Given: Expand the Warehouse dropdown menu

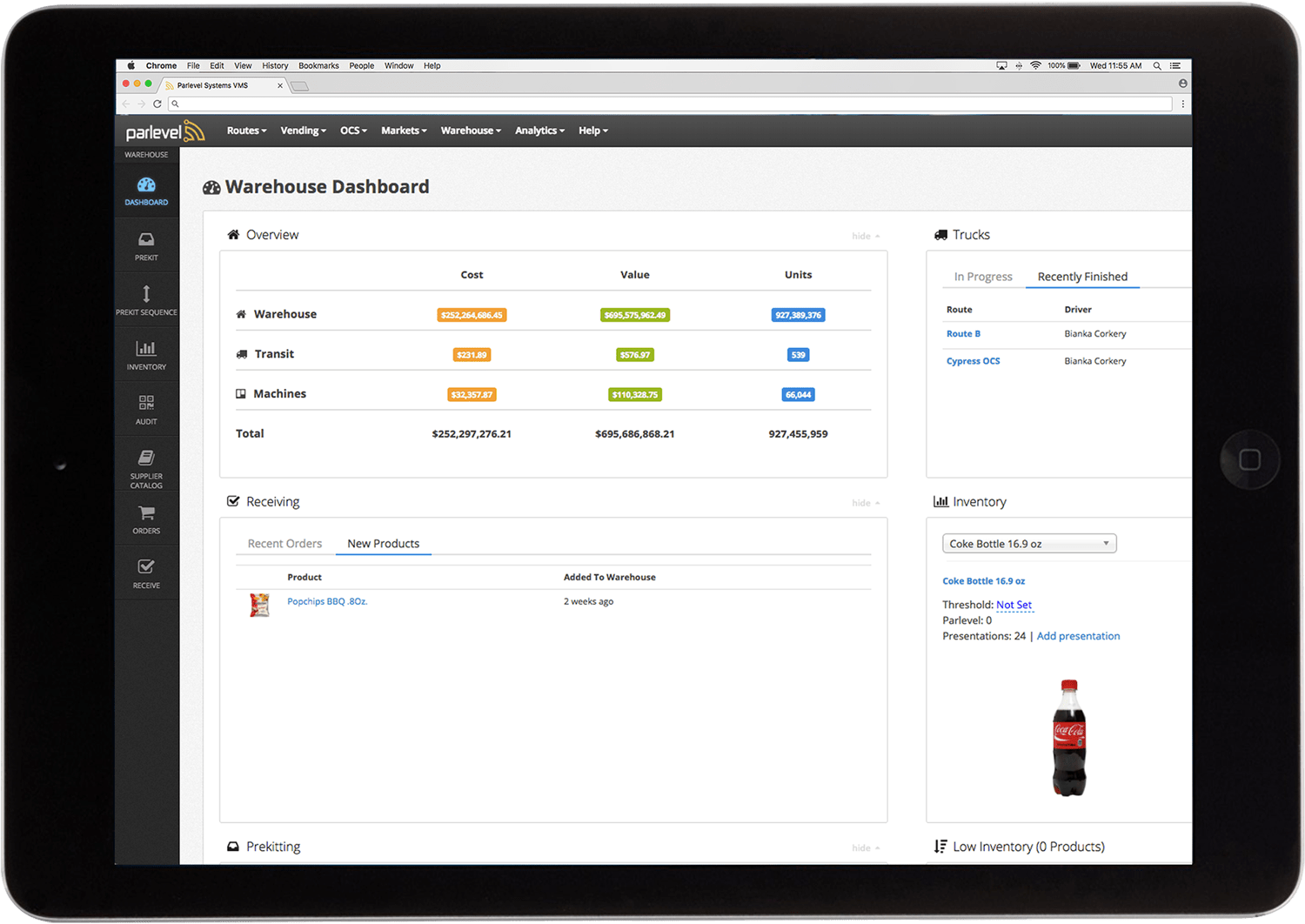Looking at the screenshot, I should tap(472, 131).
